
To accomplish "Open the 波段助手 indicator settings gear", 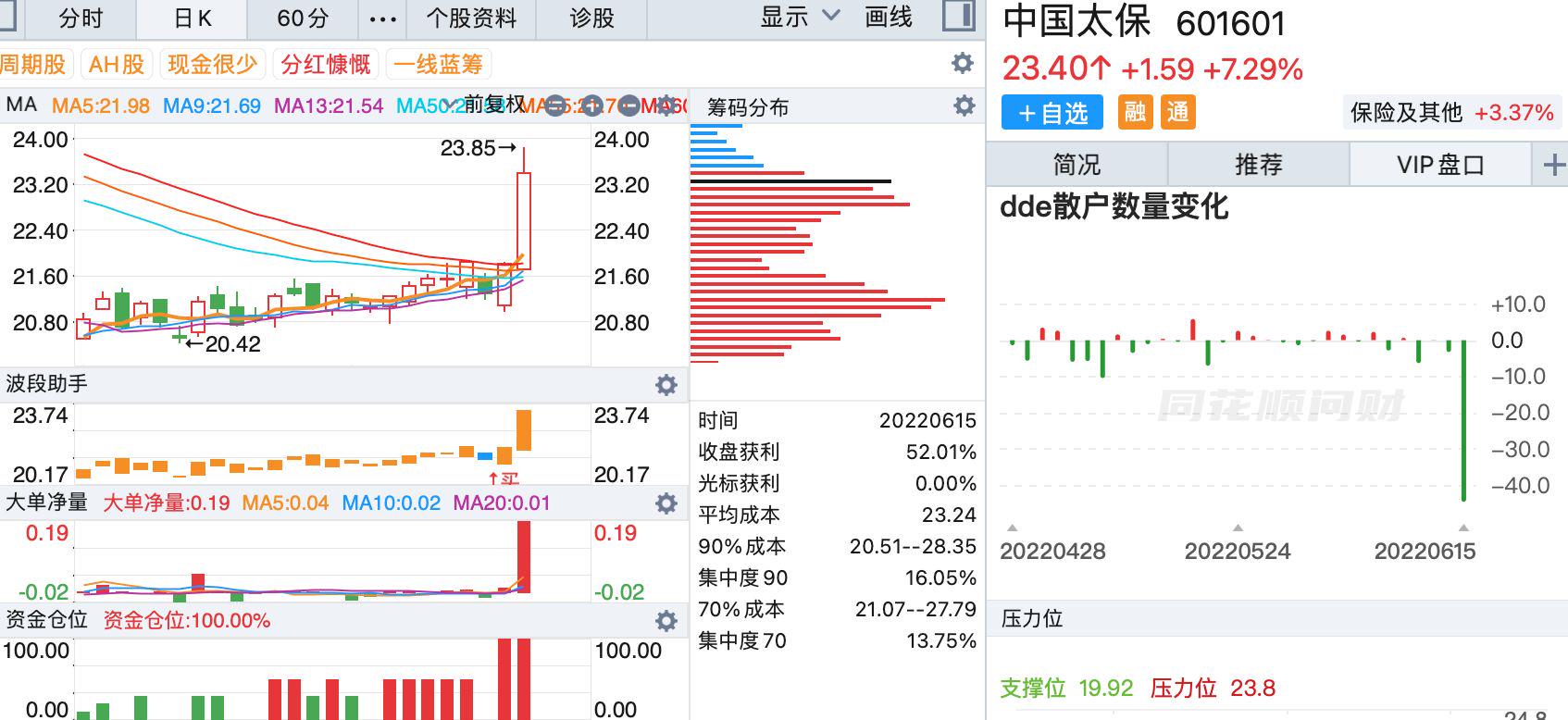I will 666,384.
